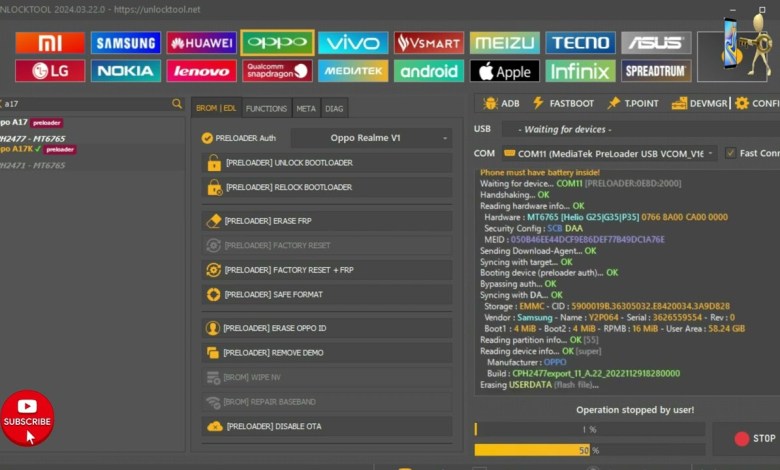The height and width of the screenshot is (470, 780).
Task: Open the Vivo brand section
Action: click(353, 43)
